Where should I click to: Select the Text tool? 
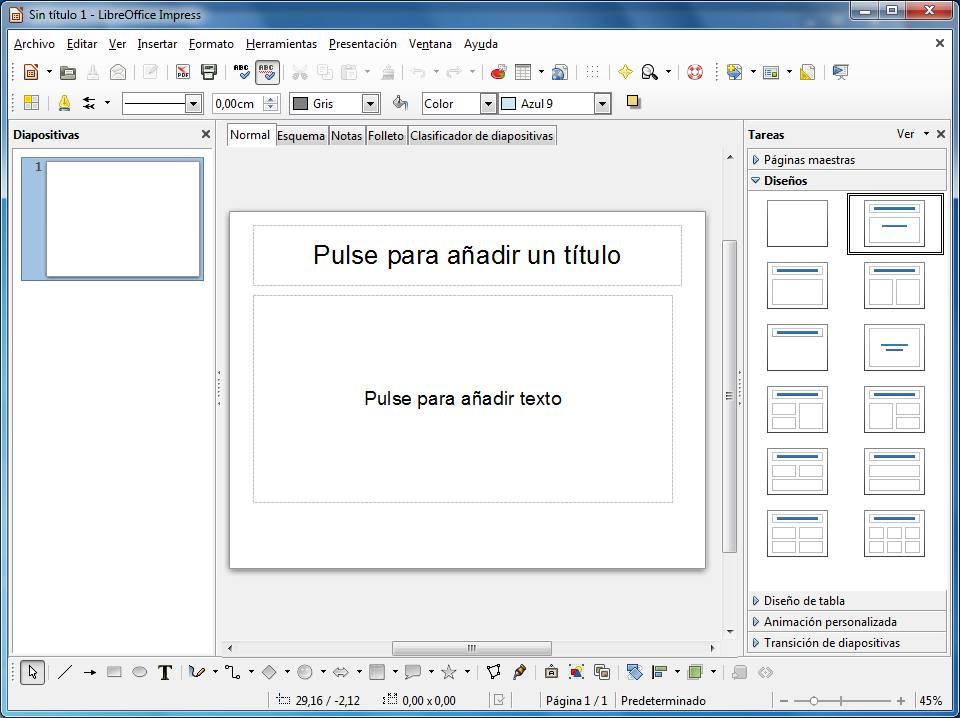[165, 672]
